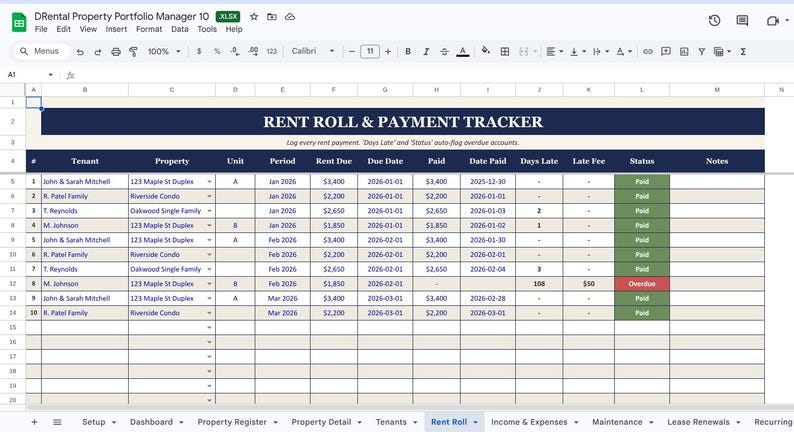Click the Menus search box
794x432 pixels.
point(41,51)
